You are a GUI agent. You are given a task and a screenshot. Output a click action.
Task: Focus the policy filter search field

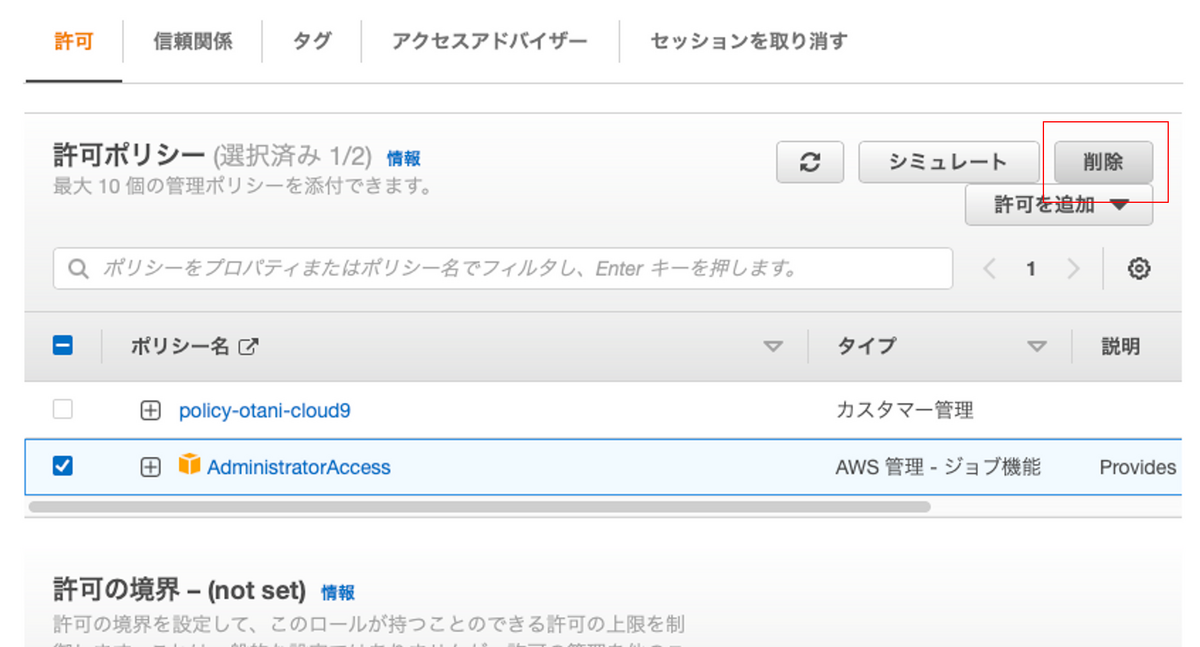pyautogui.click(x=520, y=268)
